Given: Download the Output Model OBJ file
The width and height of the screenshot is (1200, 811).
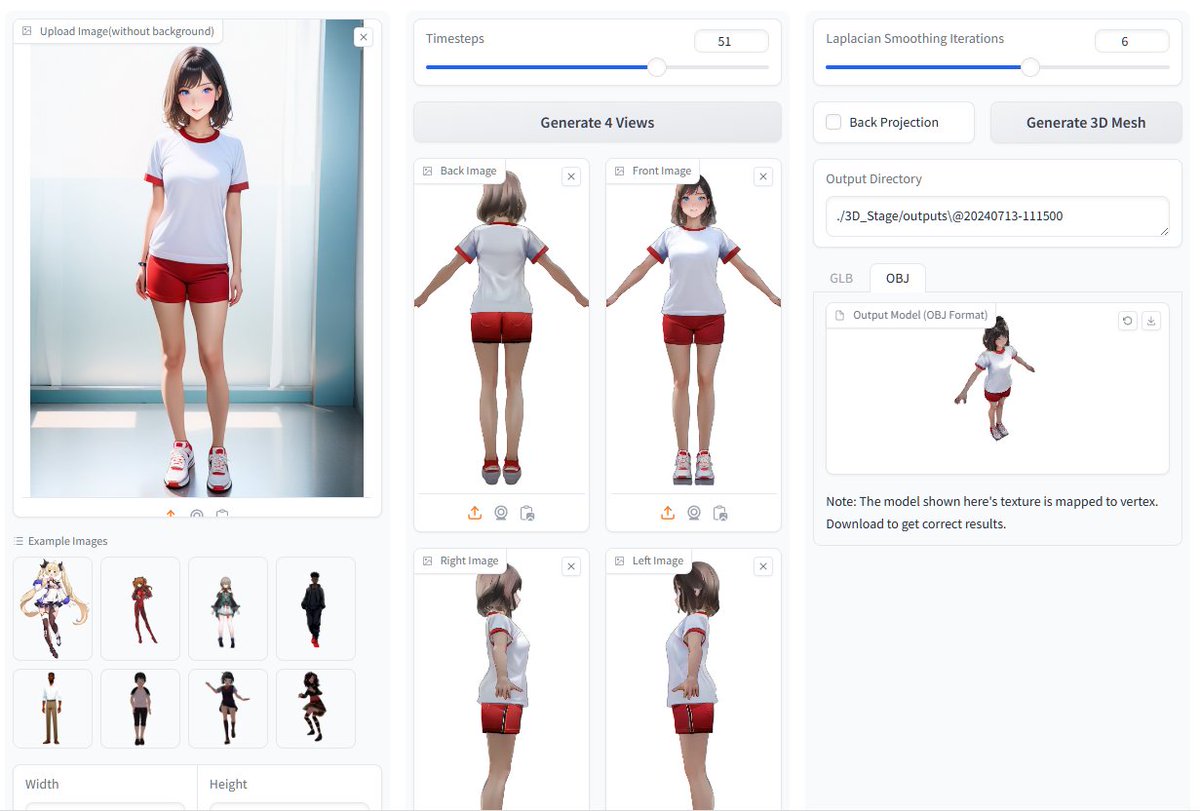Looking at the screenshot, I should point(1151,321).
